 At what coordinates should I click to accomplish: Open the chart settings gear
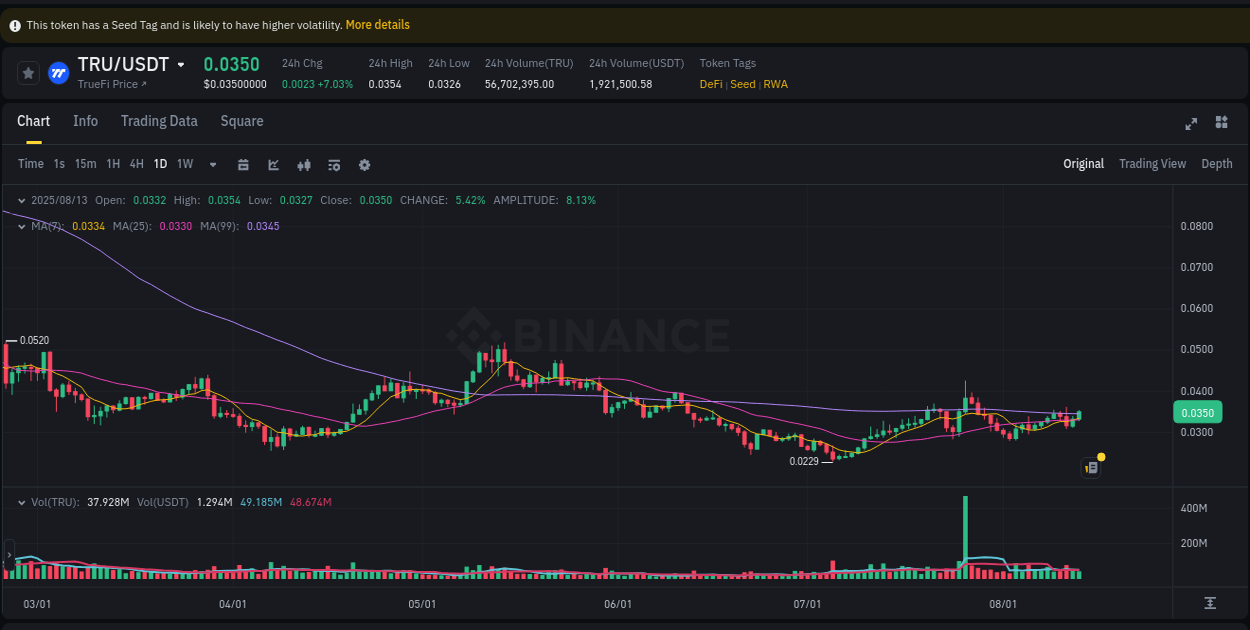[364, 164]
